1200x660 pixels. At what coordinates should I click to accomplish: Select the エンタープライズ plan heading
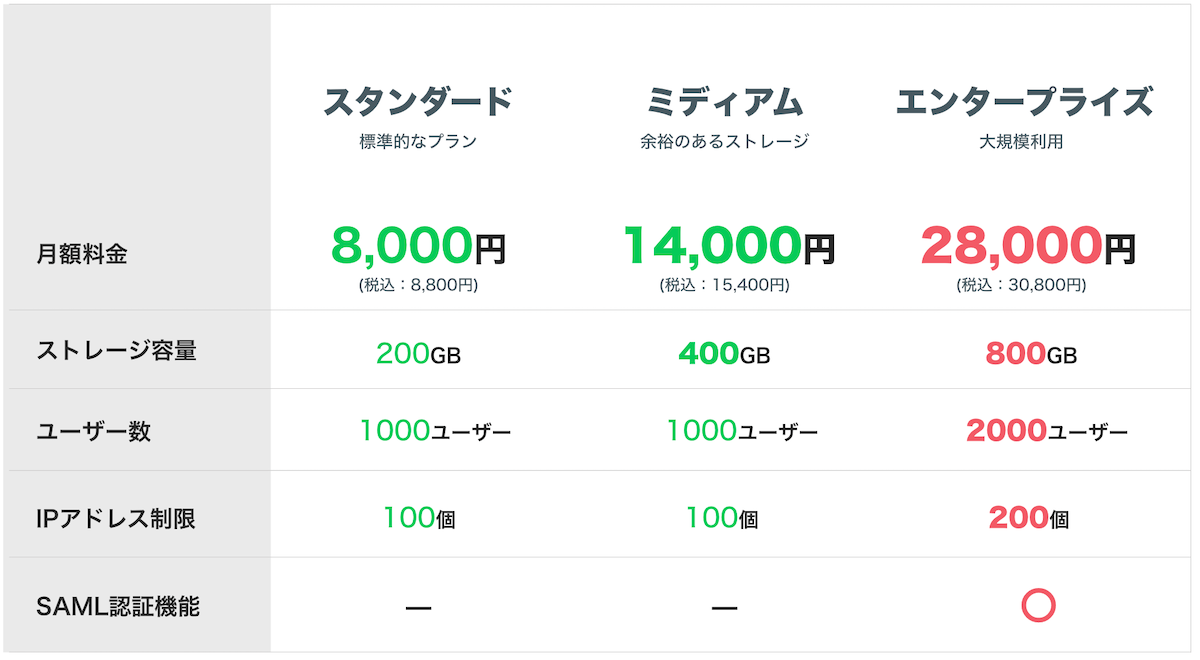[x=1022, y=102]
